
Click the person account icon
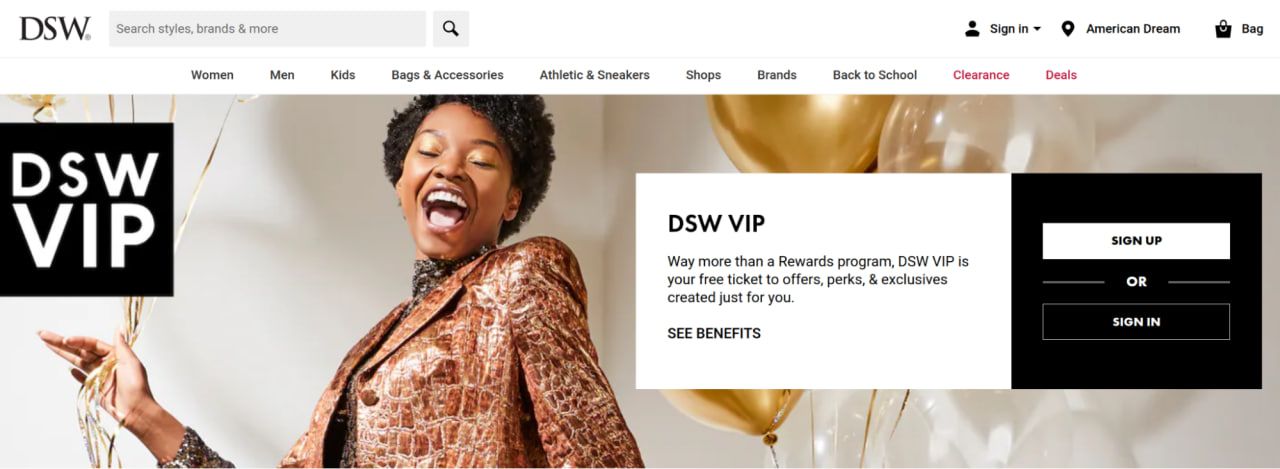pyautogui.click(x=972, y=29)
